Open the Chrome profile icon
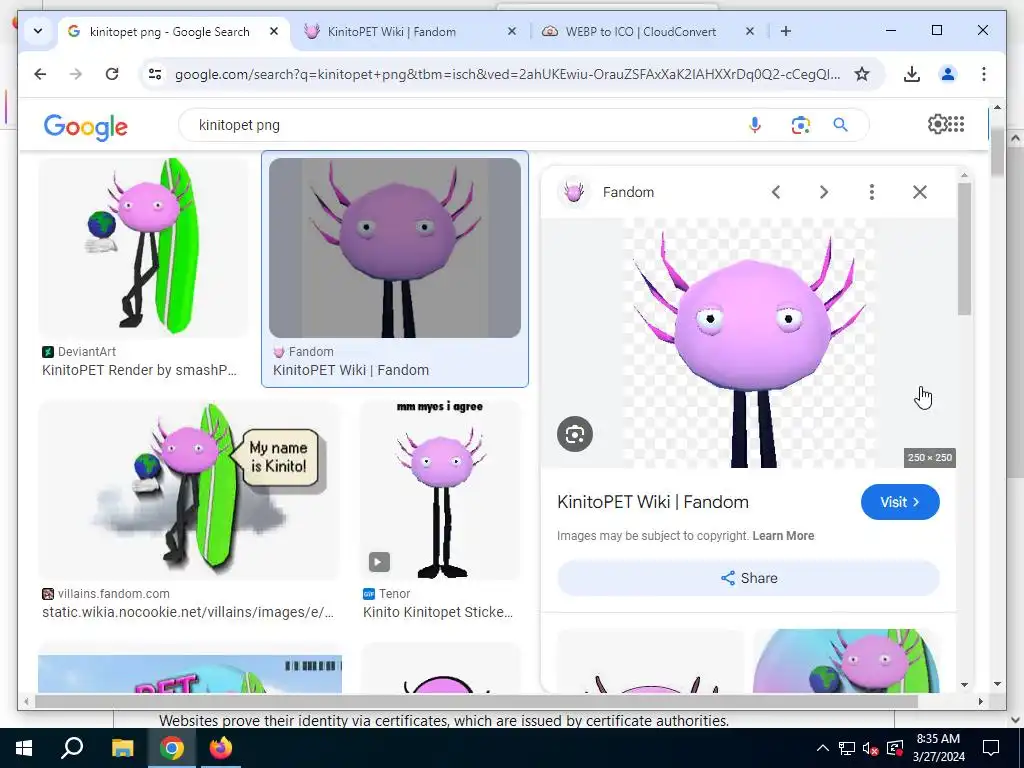This screenshot has width=1024, height=768. pos(948,74)
